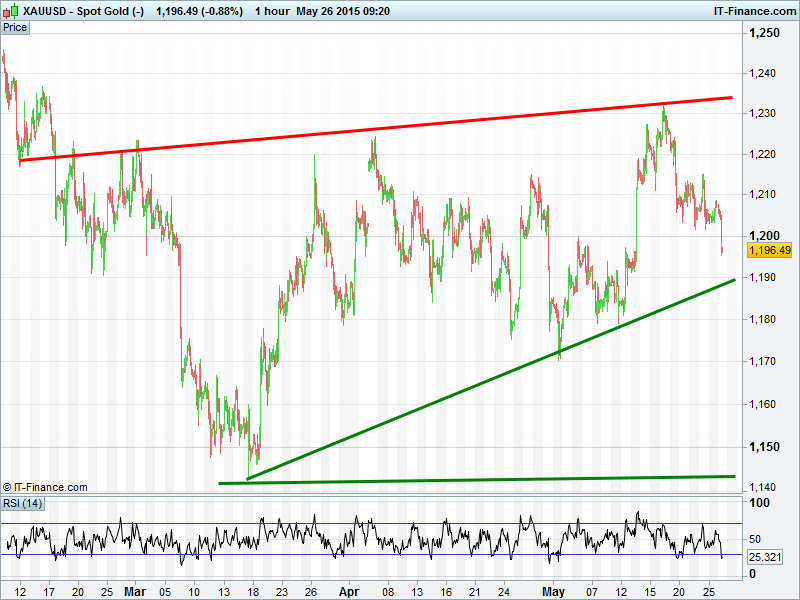This screenshot has width=800, height=600.
Task: Select the horizontal green support line
Action: (x=480, y=479)
